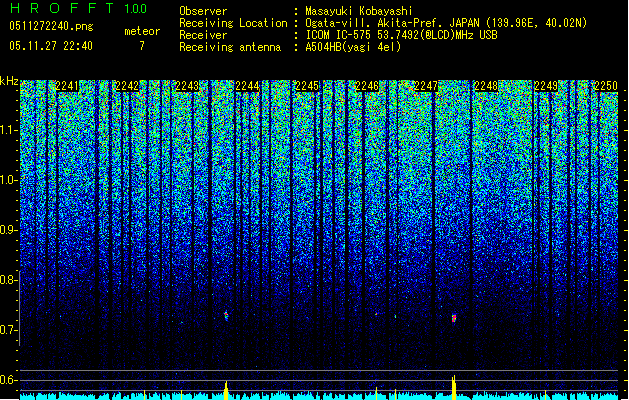The width and height of the screenshot is (629, 400).
Task: Click the 2248 time marker
Action: point(486,86)
